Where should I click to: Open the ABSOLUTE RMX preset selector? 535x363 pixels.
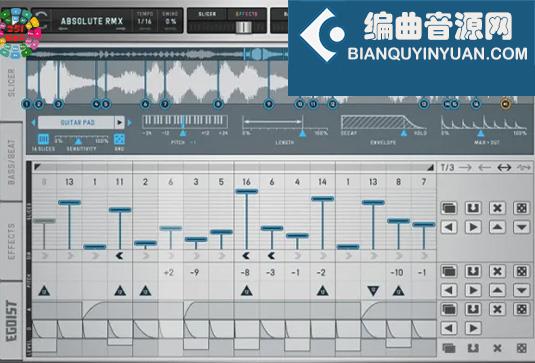91,21
